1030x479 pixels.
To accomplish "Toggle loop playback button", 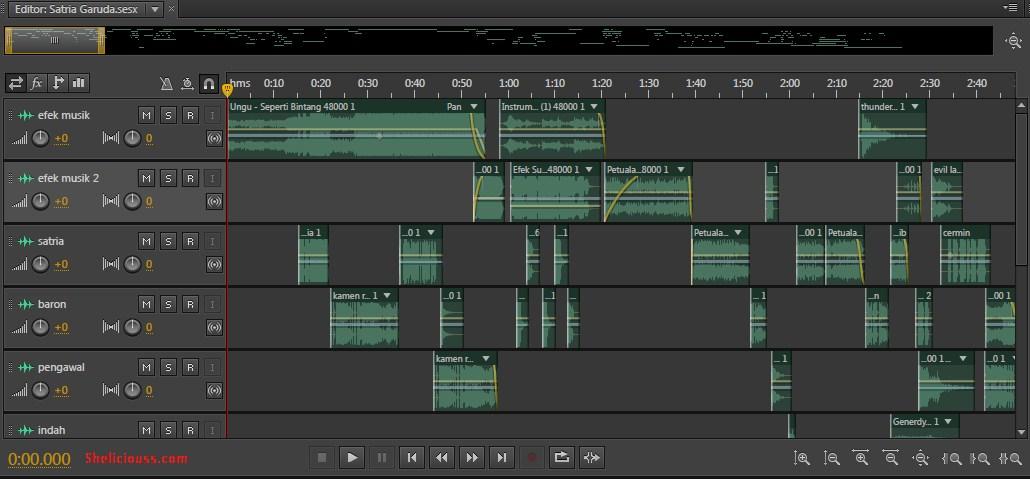I will 562,457.
